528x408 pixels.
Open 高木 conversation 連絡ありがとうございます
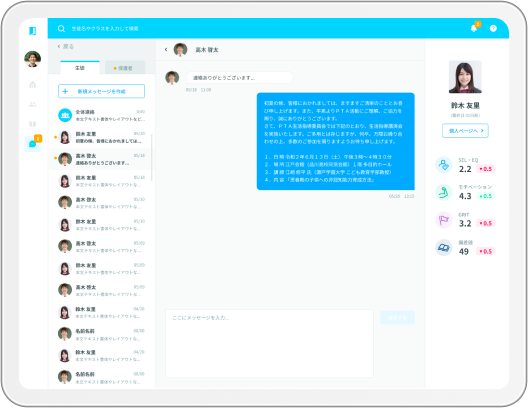pyautogui.click(x=101, y=159)
